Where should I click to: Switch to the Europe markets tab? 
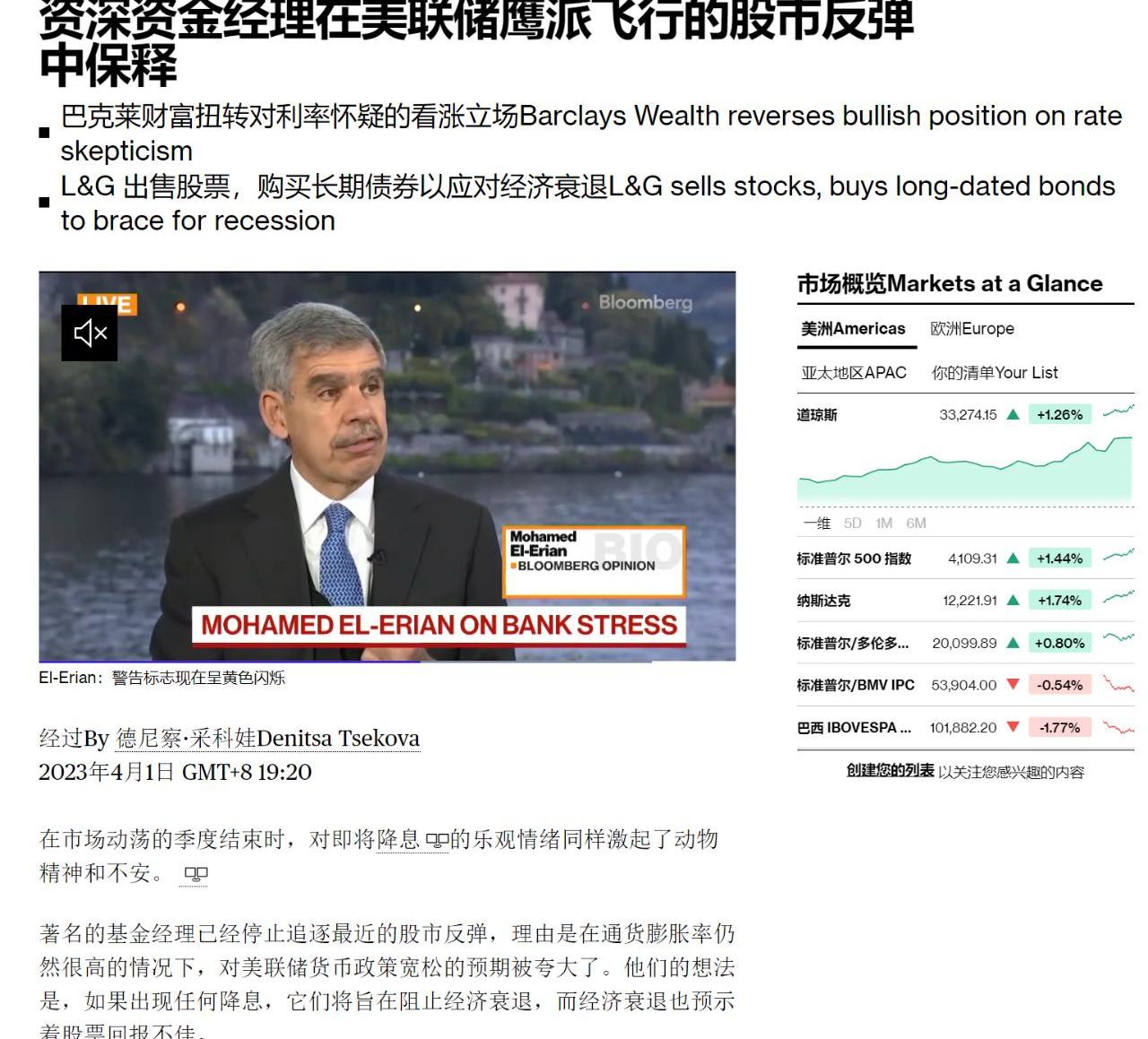click(x=972, y=329)
